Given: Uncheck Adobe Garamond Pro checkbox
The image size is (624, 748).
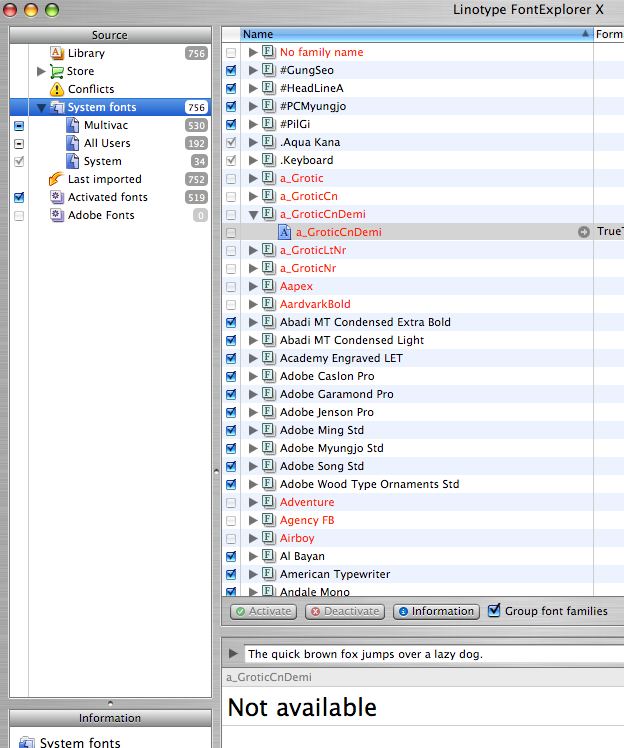Looking at the screenshot, I should pyautogui.click(x=231, y=395).
